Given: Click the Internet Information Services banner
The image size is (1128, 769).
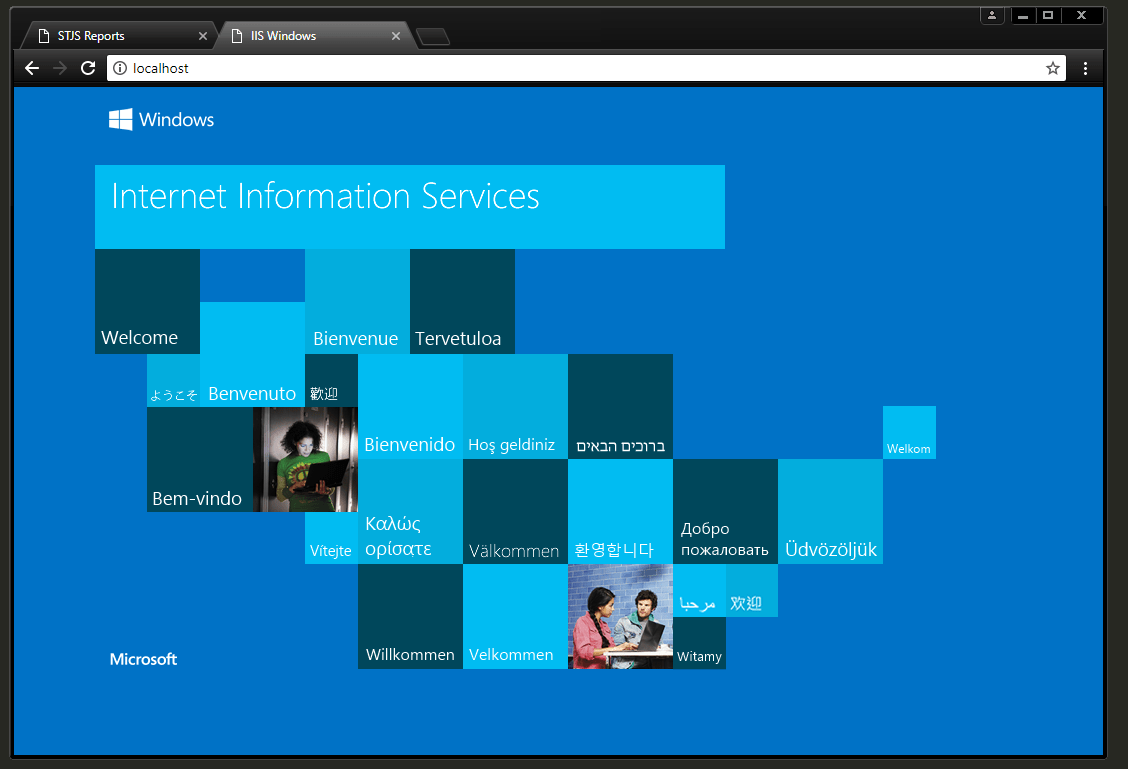Looking at the screenshot, I should pyautogui.click(x=410, y=207).
